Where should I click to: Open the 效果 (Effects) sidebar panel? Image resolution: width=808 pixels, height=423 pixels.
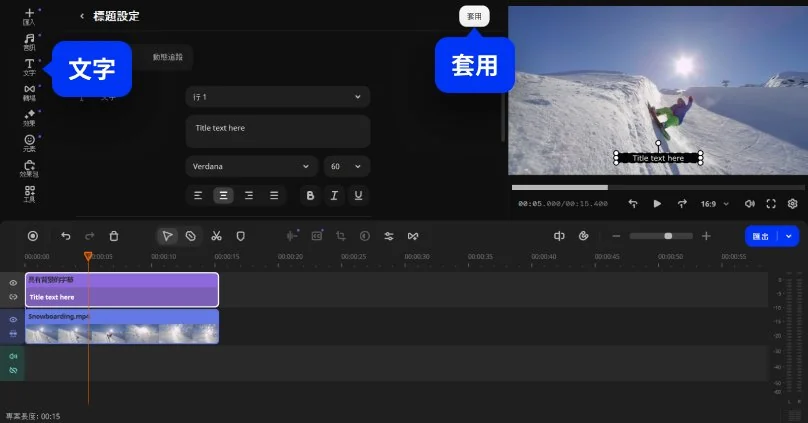click(29, 118)
